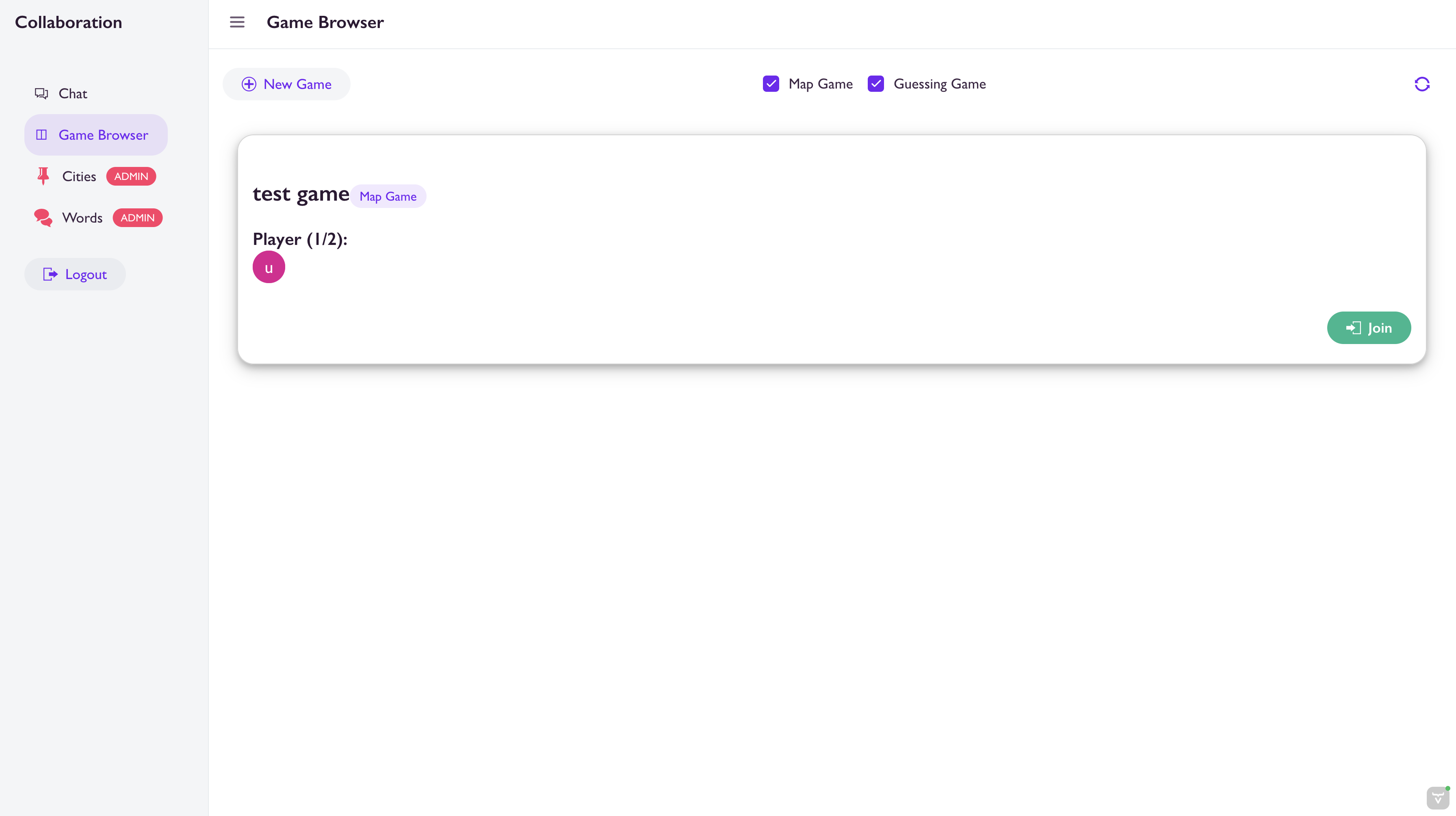1456x816 pixels.
Task: Click the Logout arrow icon
Action: (x=50, y=274)
